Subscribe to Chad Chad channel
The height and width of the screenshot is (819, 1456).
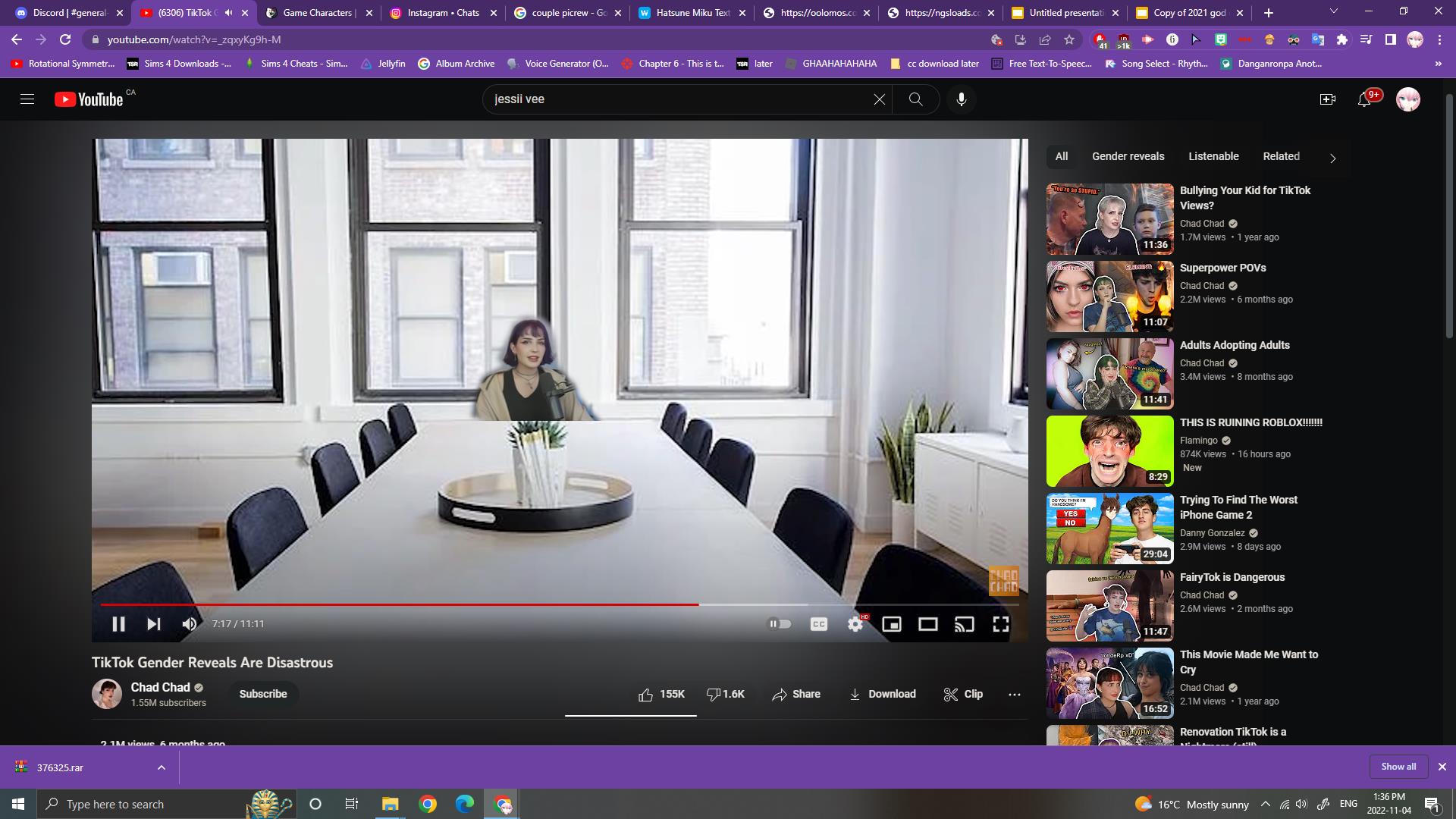point(262,694)
